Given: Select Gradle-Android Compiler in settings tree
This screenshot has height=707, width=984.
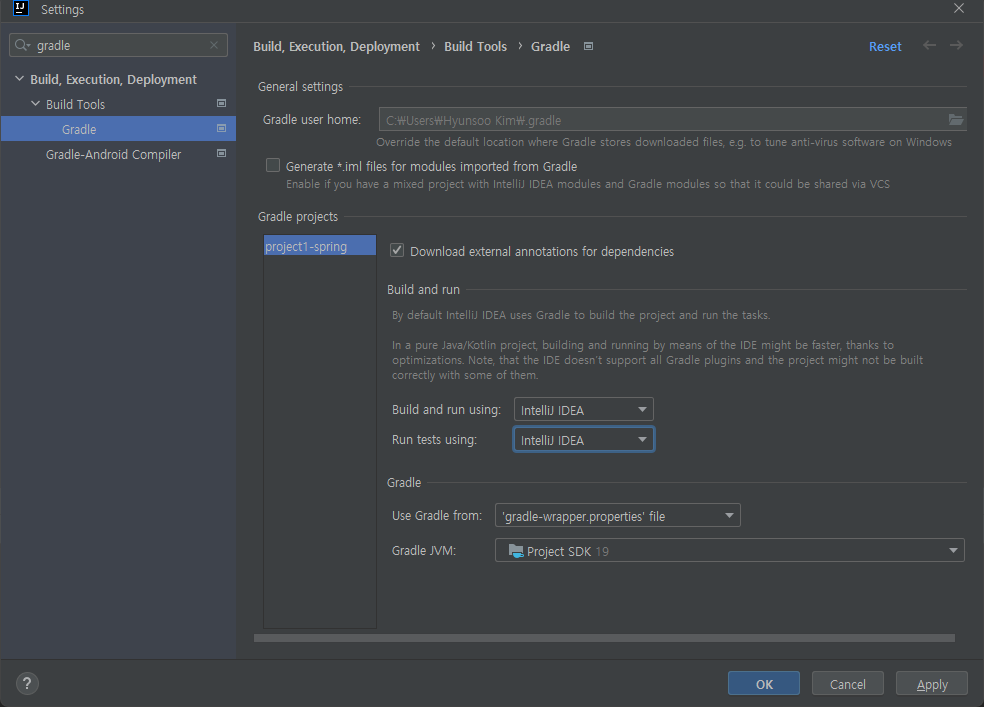Looking at the screenshot, I should pos(119,154).
